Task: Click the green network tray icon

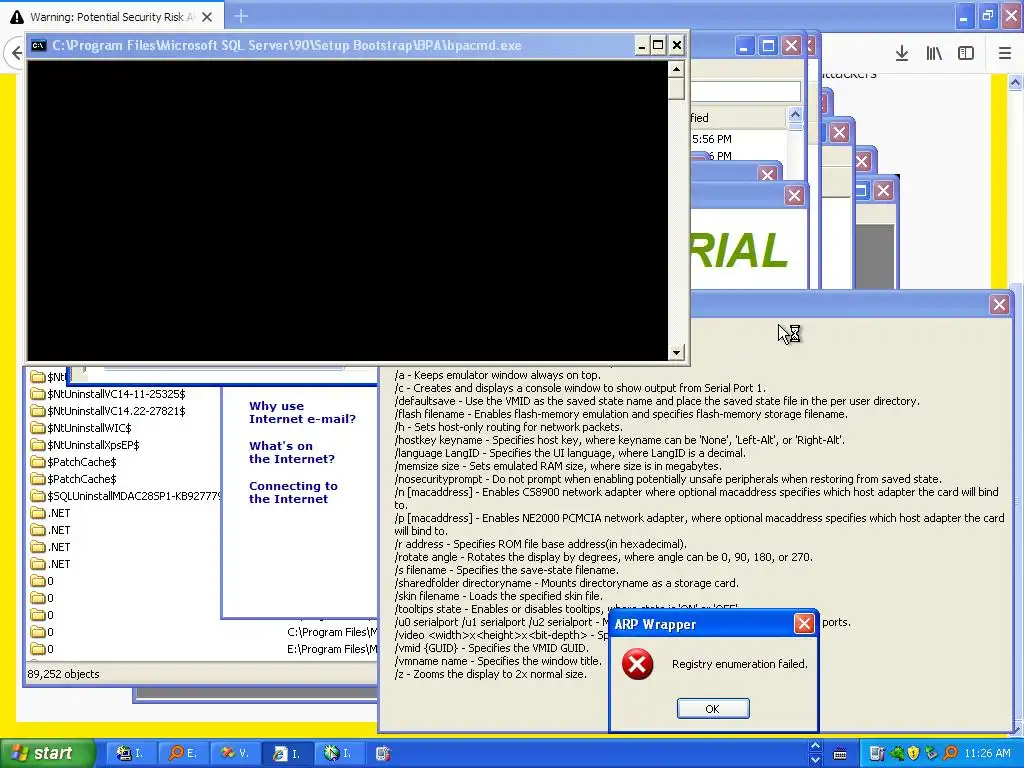Action: pos(897,754)
